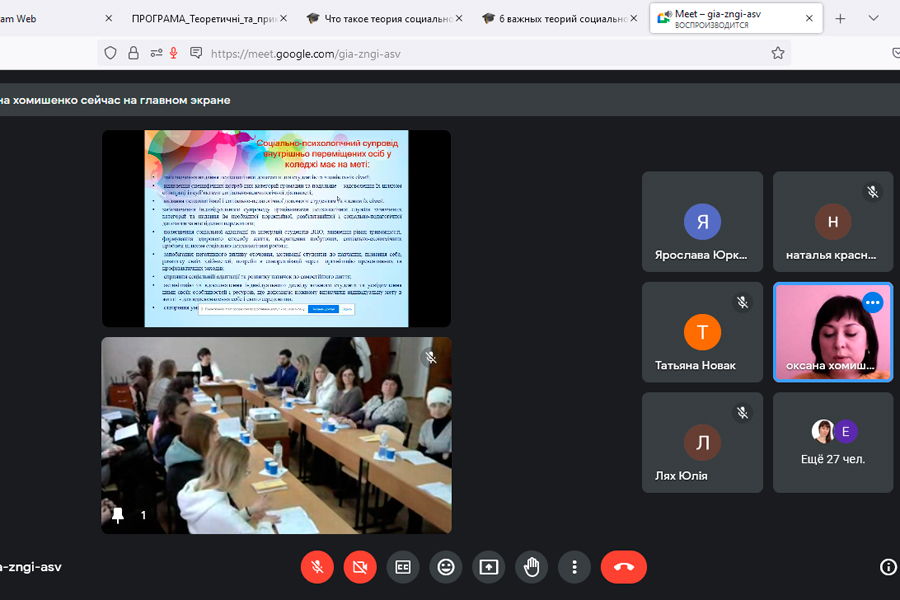Open a new browser tab
This screenshot has height=600, width=900.
840,18
